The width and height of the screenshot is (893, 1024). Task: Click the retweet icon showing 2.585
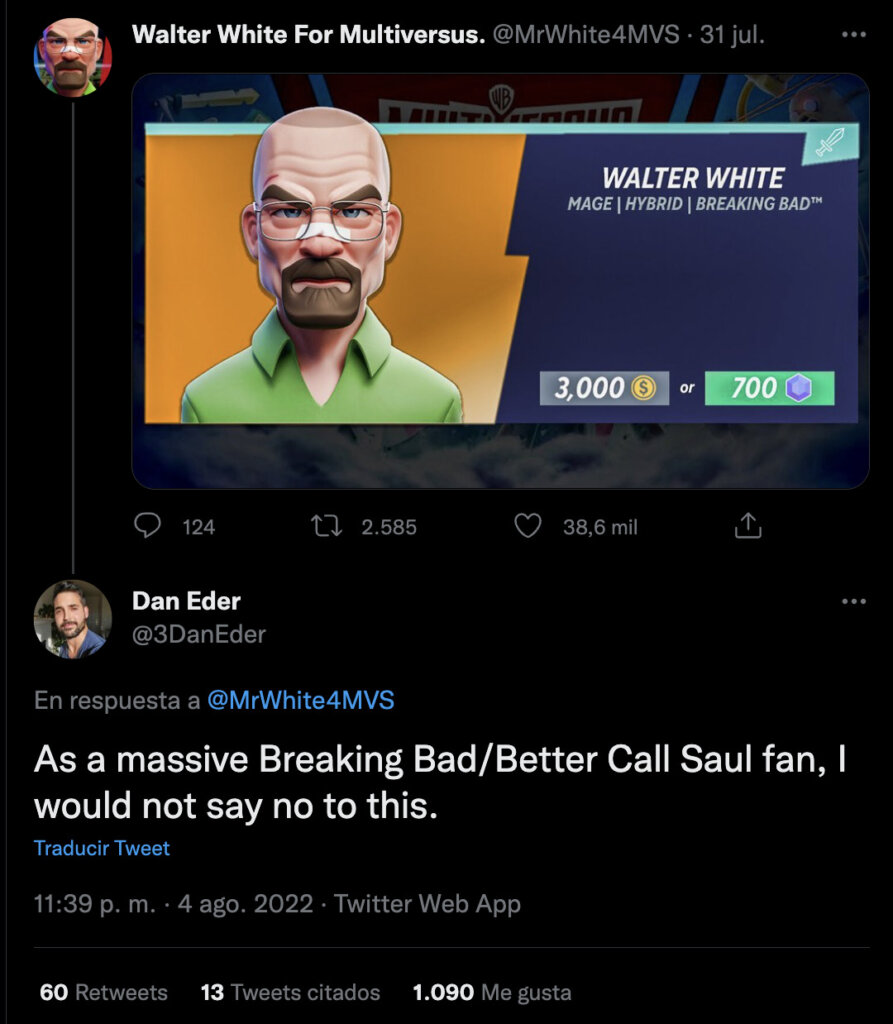point(326,526)
